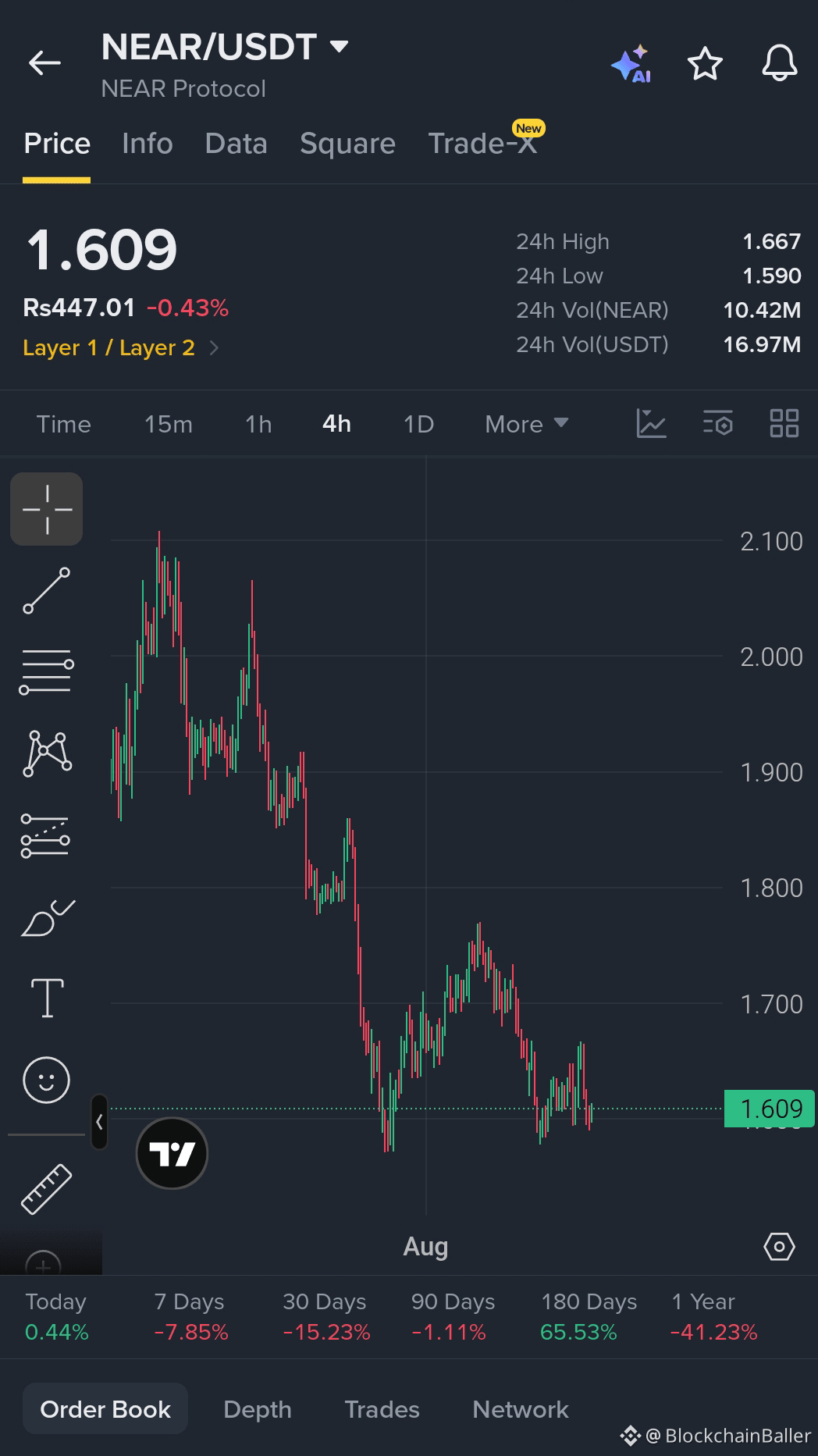This screenshot has height=1456, width=818.
Task: Select the 7 Days -7.85% performance
Action: click(x=191, y=1316)
